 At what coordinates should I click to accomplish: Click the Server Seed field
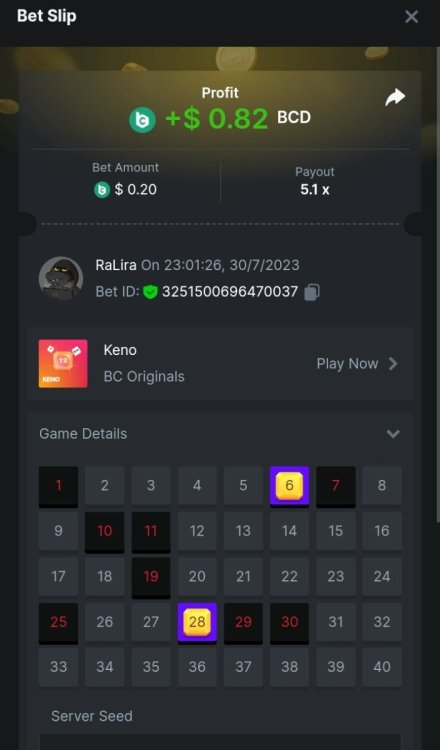(x=220, y=741)
